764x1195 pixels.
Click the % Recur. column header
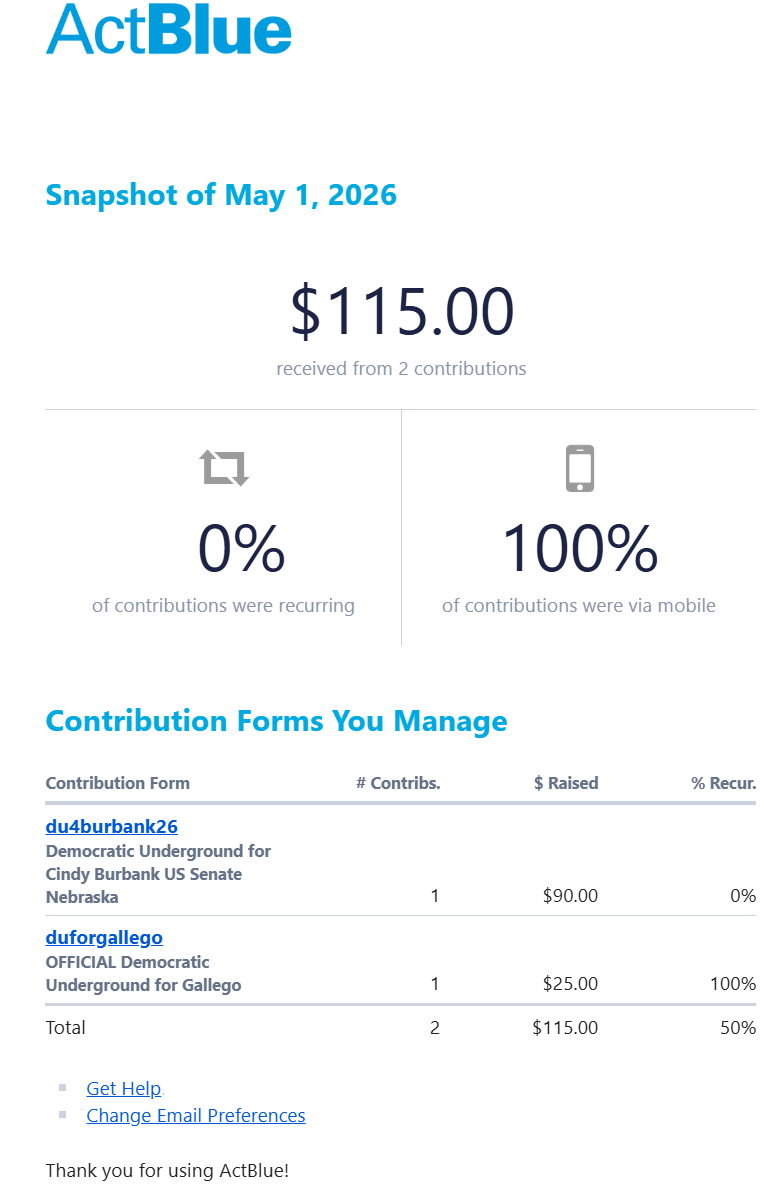click(x=724, y=783)
